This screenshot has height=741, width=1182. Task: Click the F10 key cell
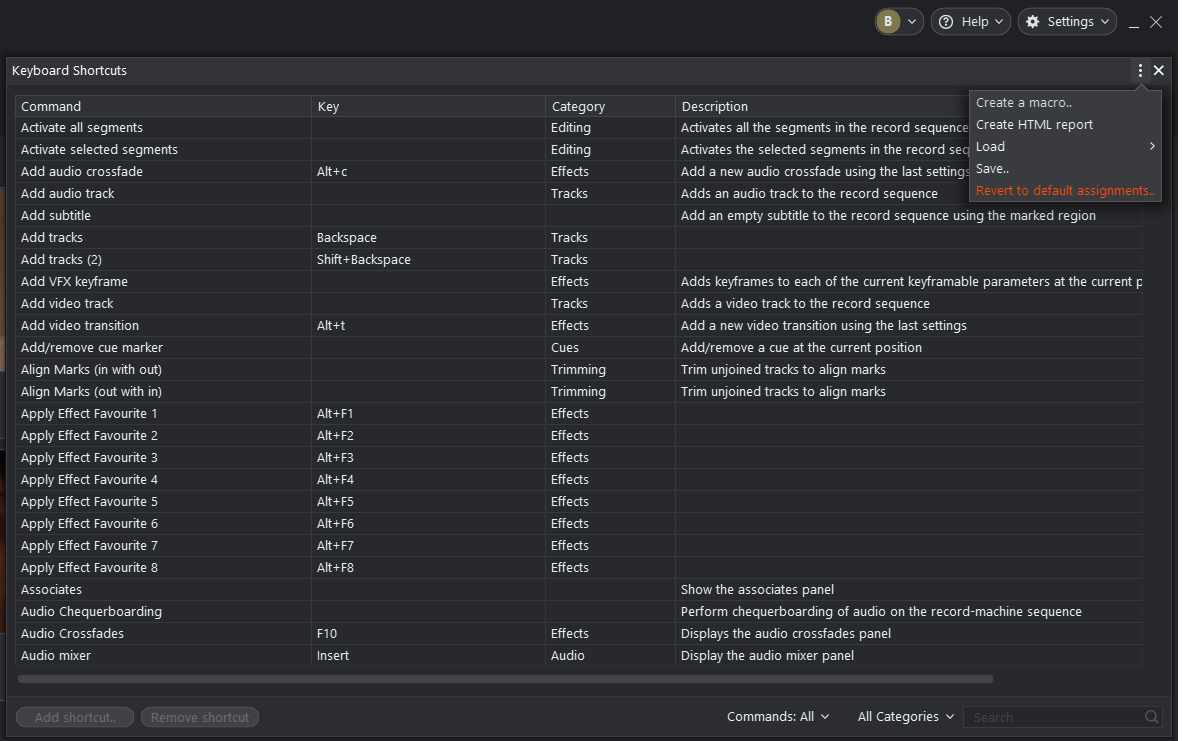(427, 633)
